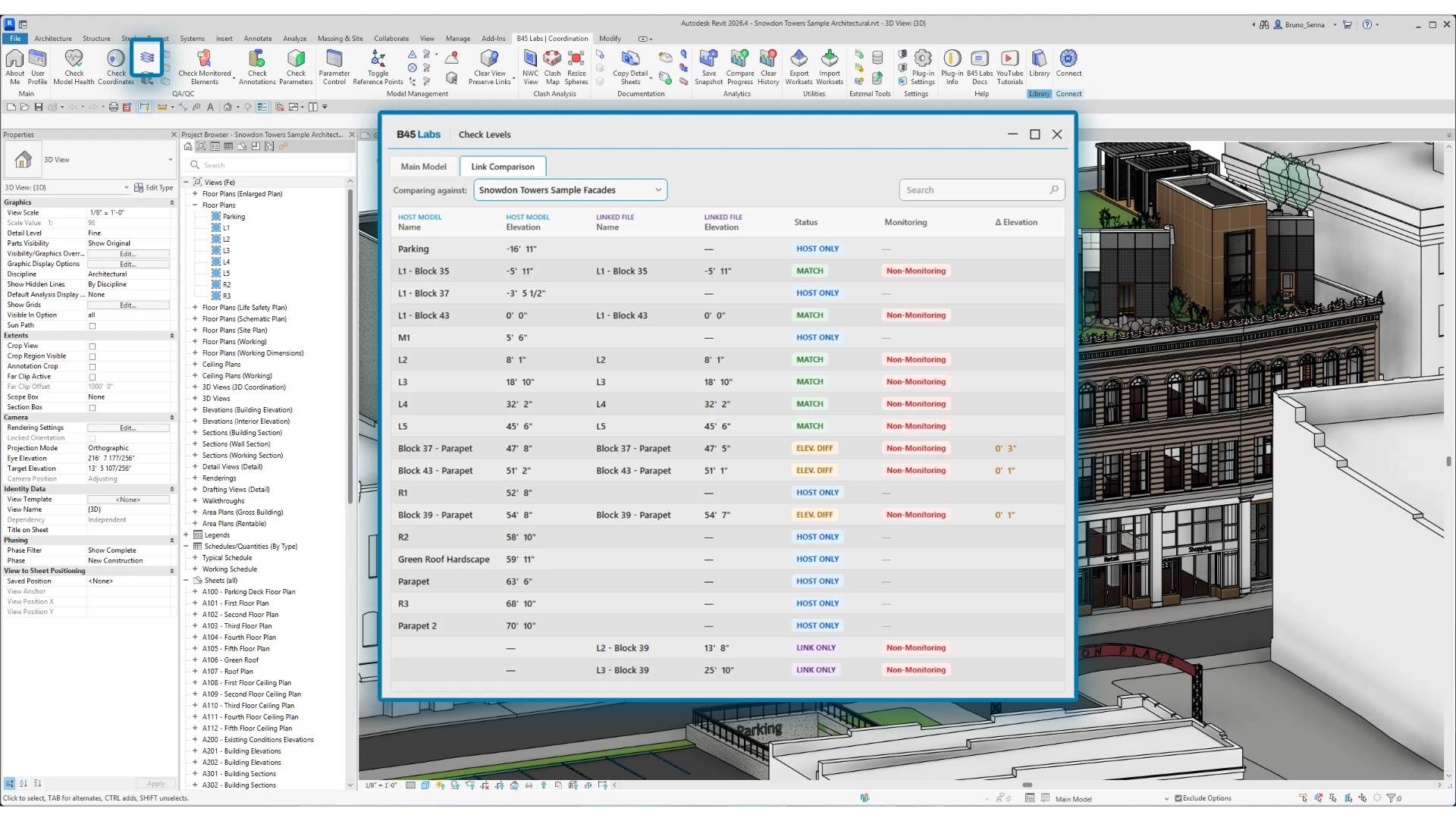Launch the Check Coordinates tool
Screen dimensions: 1456x821
pos(116,67)
